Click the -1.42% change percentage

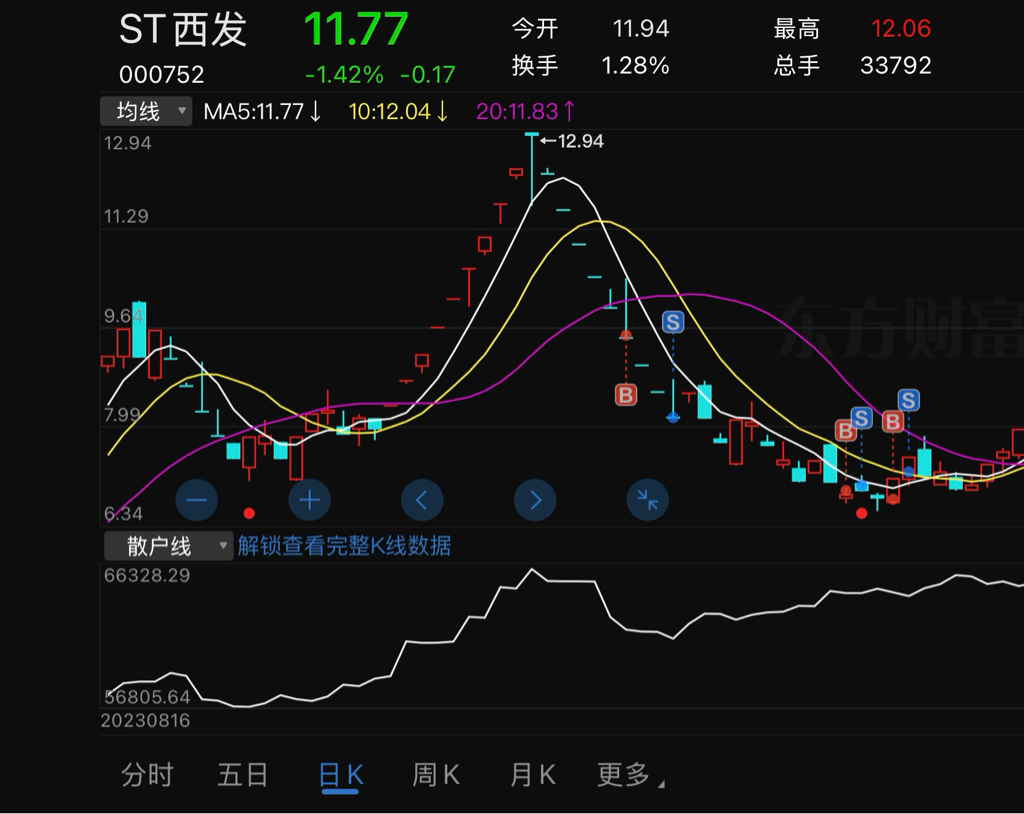(344, 74)
